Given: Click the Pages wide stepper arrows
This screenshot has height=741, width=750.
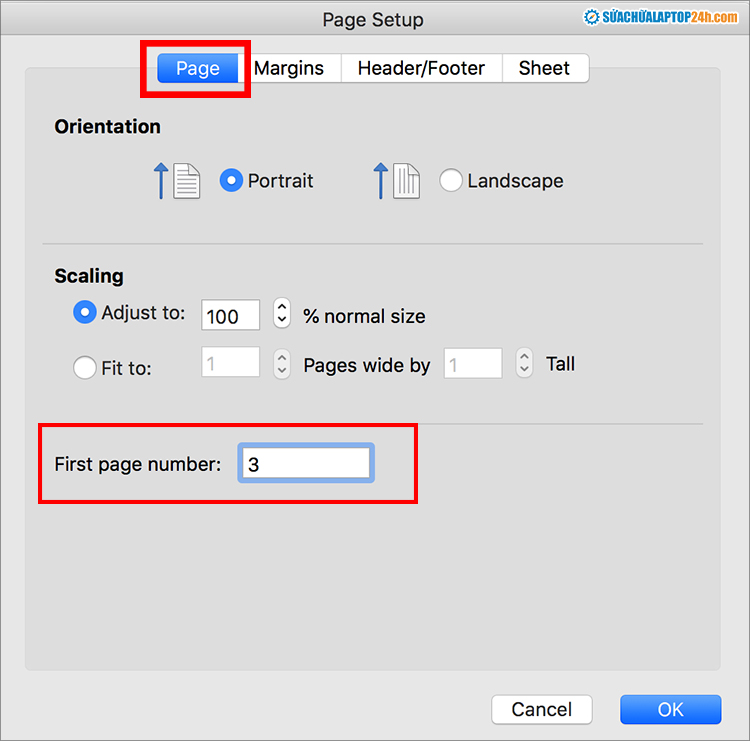Looking at the screenshot, I should pos(282,364).
